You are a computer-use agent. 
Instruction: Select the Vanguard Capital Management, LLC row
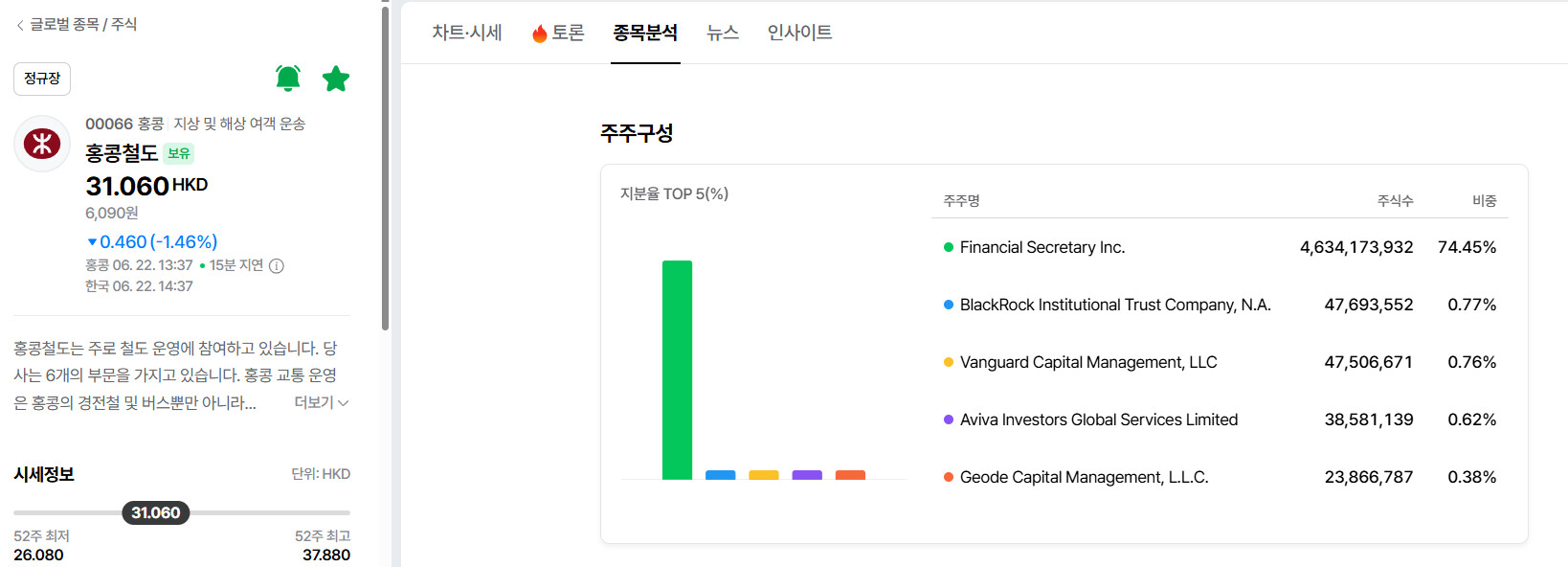[x=1220, y=362]
